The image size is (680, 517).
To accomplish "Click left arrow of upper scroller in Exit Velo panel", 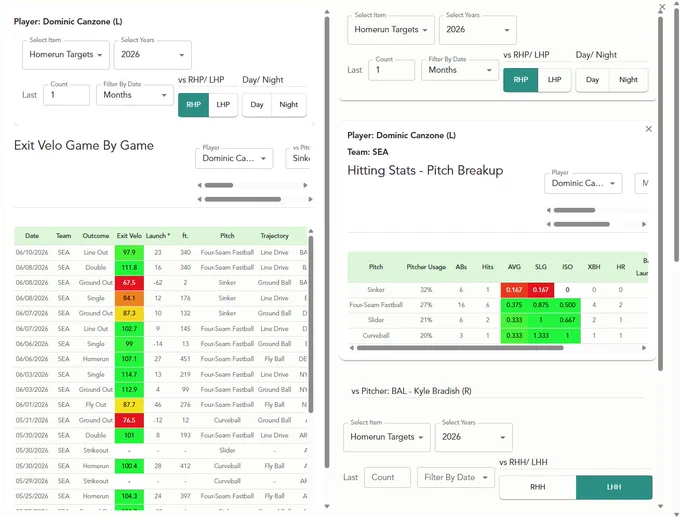I will 199,185.
